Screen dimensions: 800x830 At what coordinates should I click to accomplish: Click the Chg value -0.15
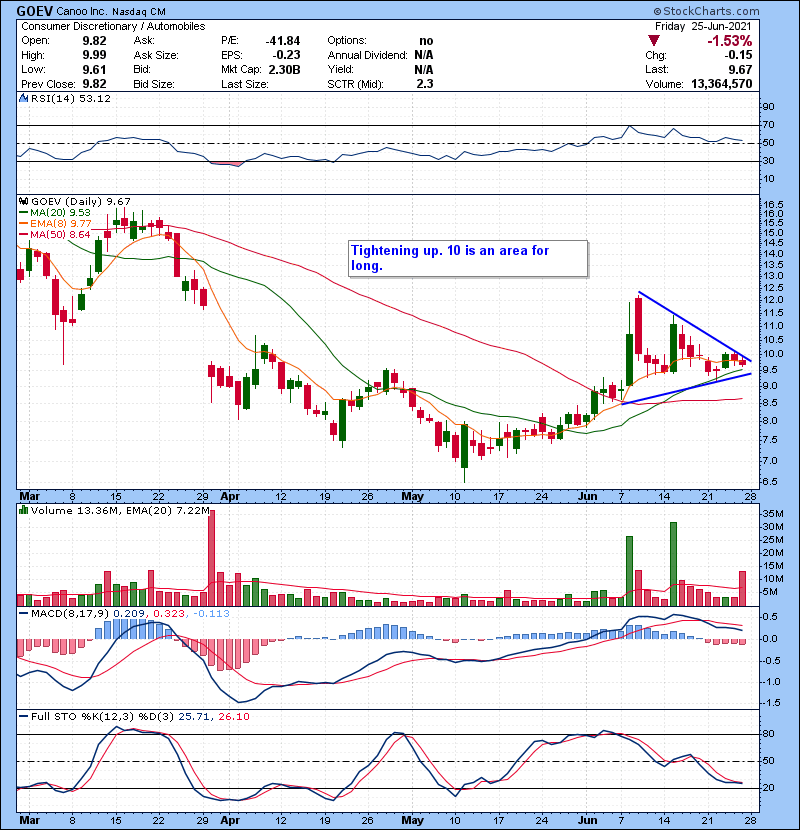coord(738,55)
